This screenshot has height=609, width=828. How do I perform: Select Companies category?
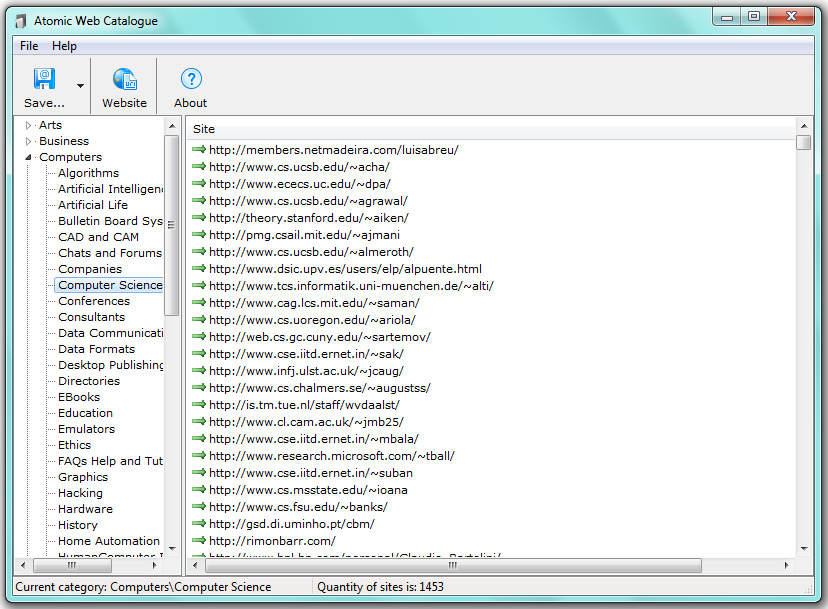pyautogui.click(x=90, y=269)
